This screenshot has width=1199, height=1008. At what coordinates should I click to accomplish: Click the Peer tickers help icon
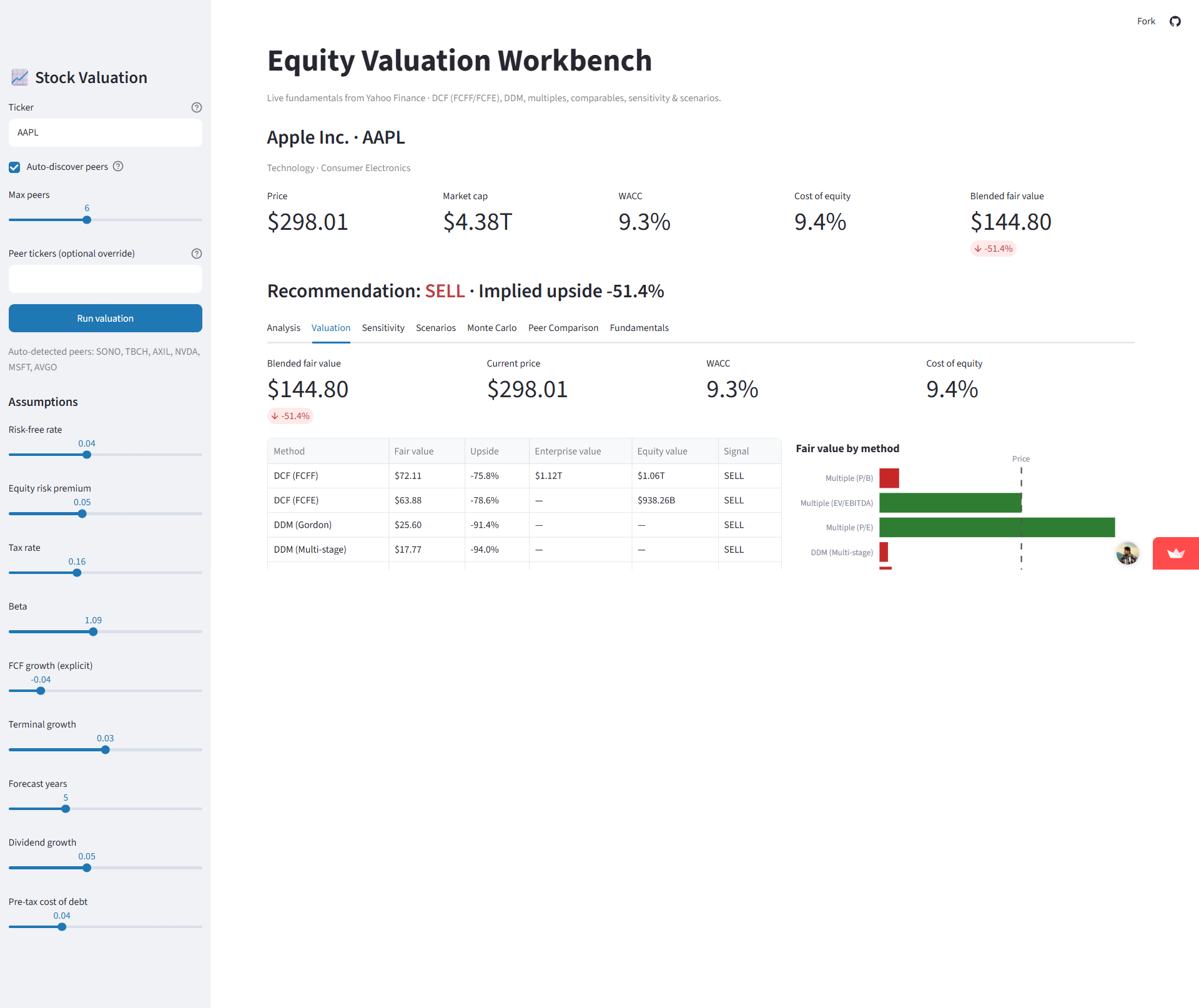tap(197, 254)
